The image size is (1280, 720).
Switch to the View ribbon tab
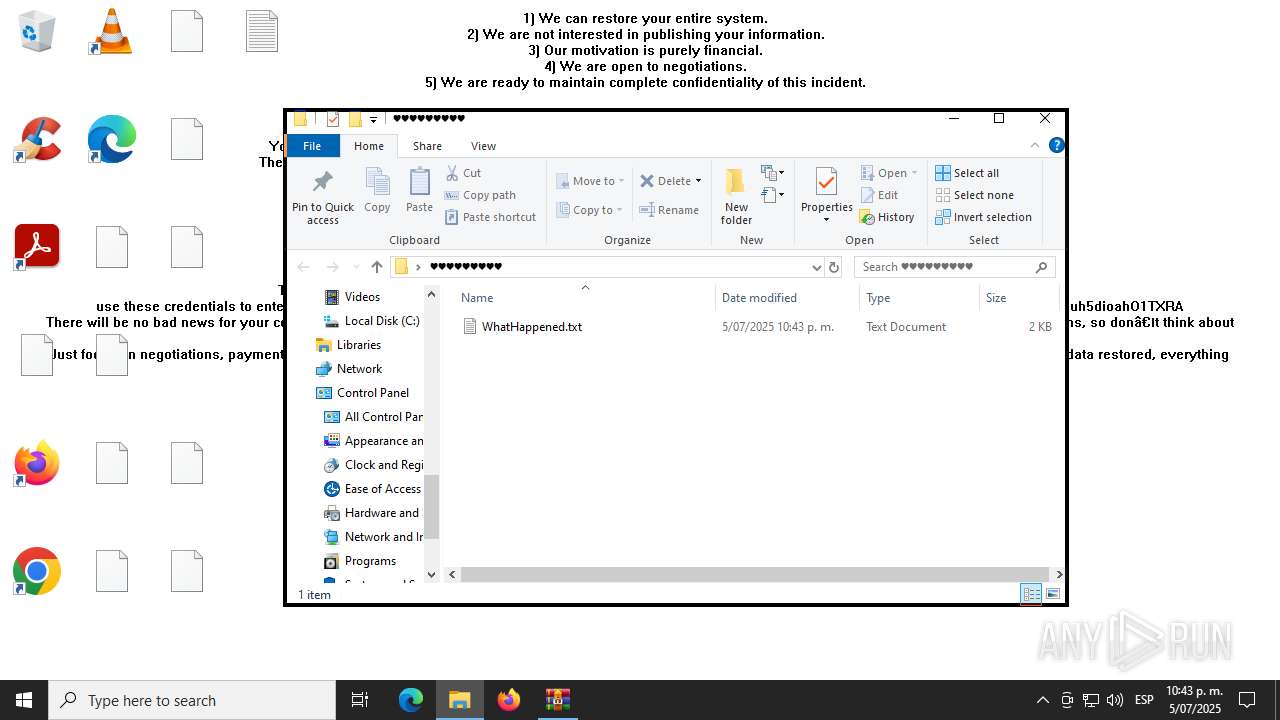pyautogui.click(x=483, y=146)
